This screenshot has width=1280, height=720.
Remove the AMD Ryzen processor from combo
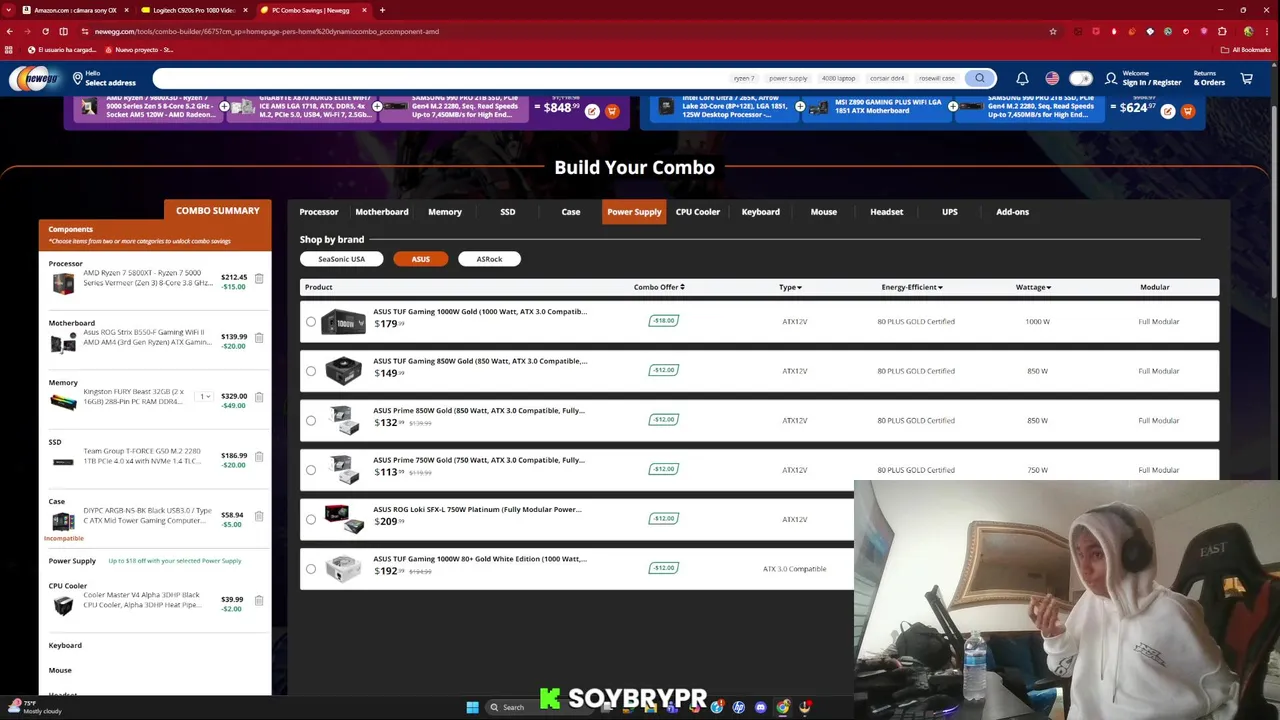(x=259, y=279)
